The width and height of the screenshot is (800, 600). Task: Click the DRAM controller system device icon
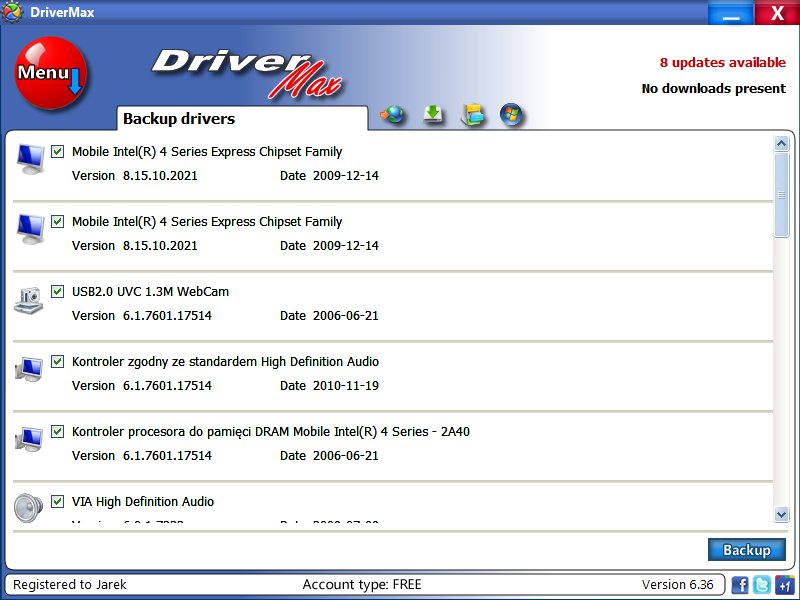click(x=29, y=439)
